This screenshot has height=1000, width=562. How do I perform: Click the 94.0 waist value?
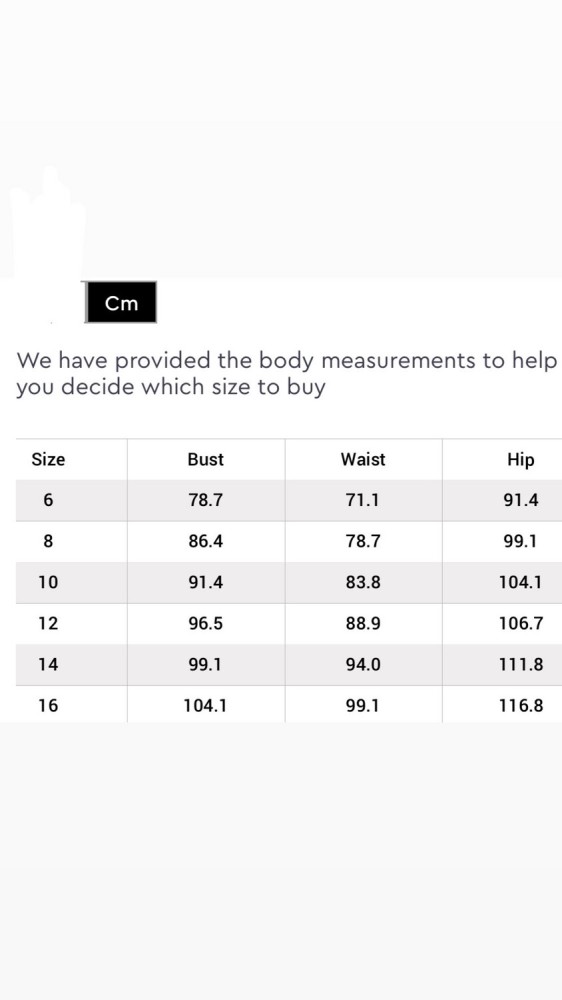(x=363, y=665)
